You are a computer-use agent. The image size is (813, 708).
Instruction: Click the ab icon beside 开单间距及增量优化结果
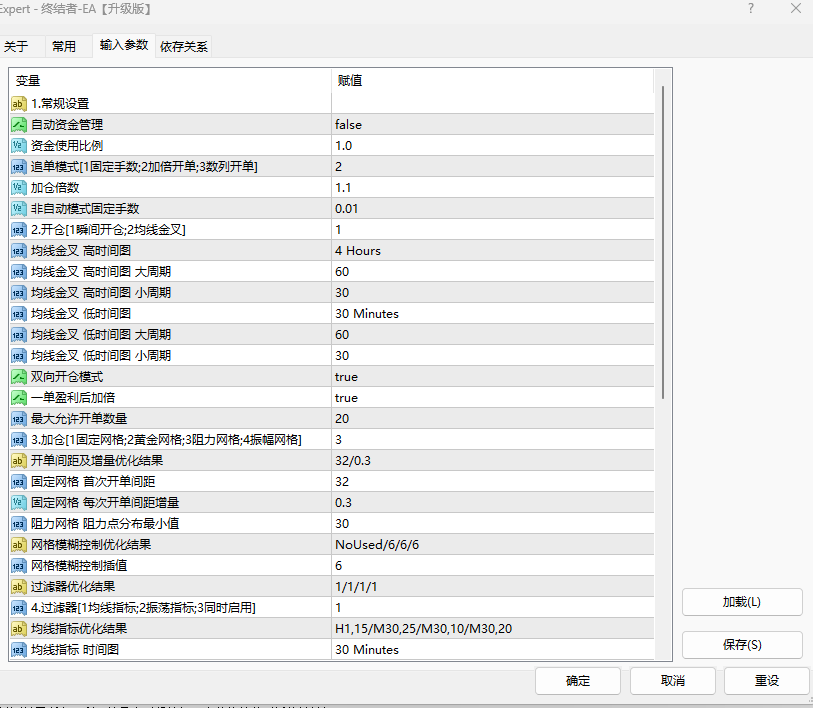(x=18, y=460)
